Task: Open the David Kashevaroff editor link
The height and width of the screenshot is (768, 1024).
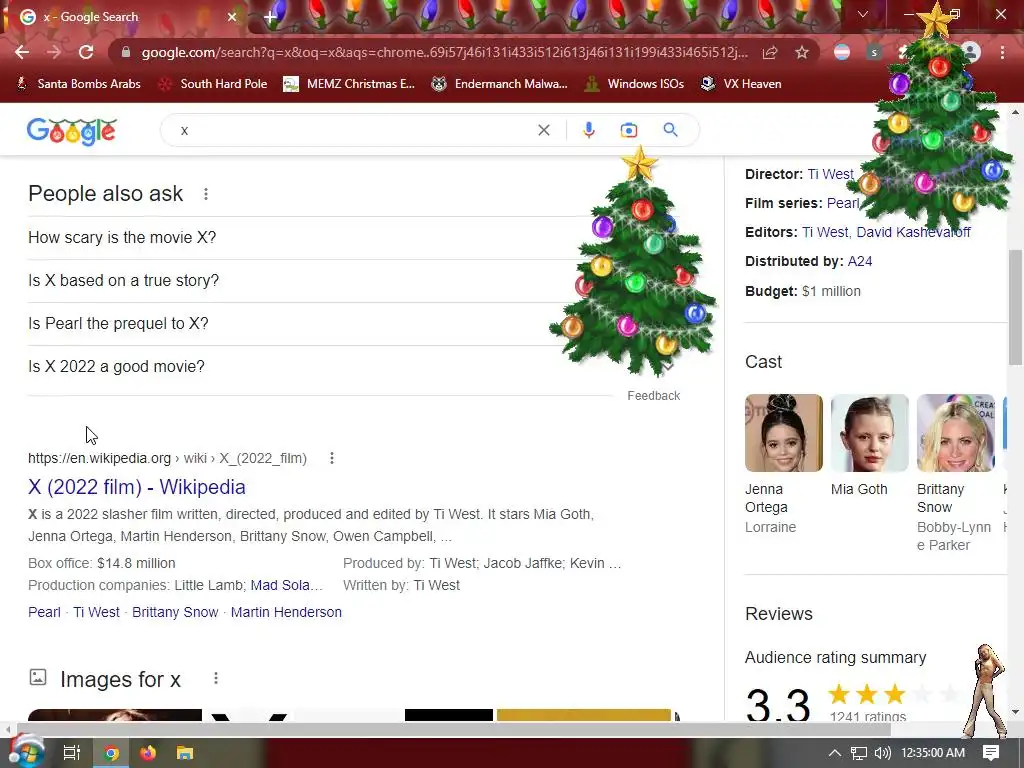Action: pos(913,232)
